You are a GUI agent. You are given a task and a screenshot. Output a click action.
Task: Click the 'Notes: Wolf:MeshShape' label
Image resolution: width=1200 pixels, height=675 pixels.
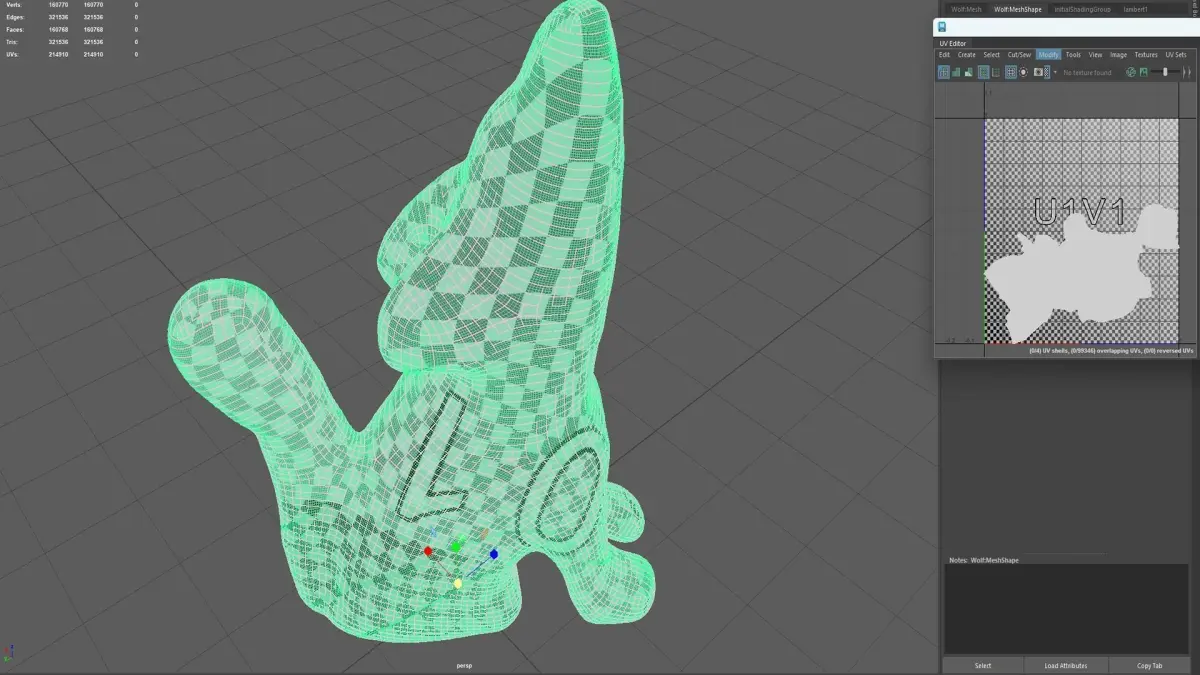(x=984, y=560)
